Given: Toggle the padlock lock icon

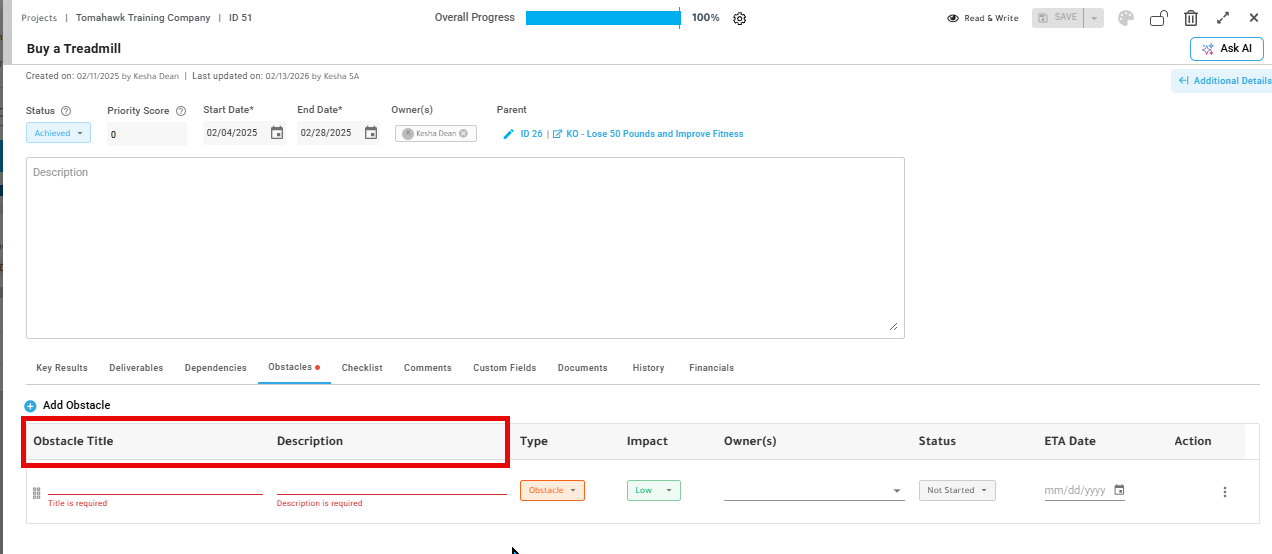Looking at the screenshot, I should (x=1159, y=18).
